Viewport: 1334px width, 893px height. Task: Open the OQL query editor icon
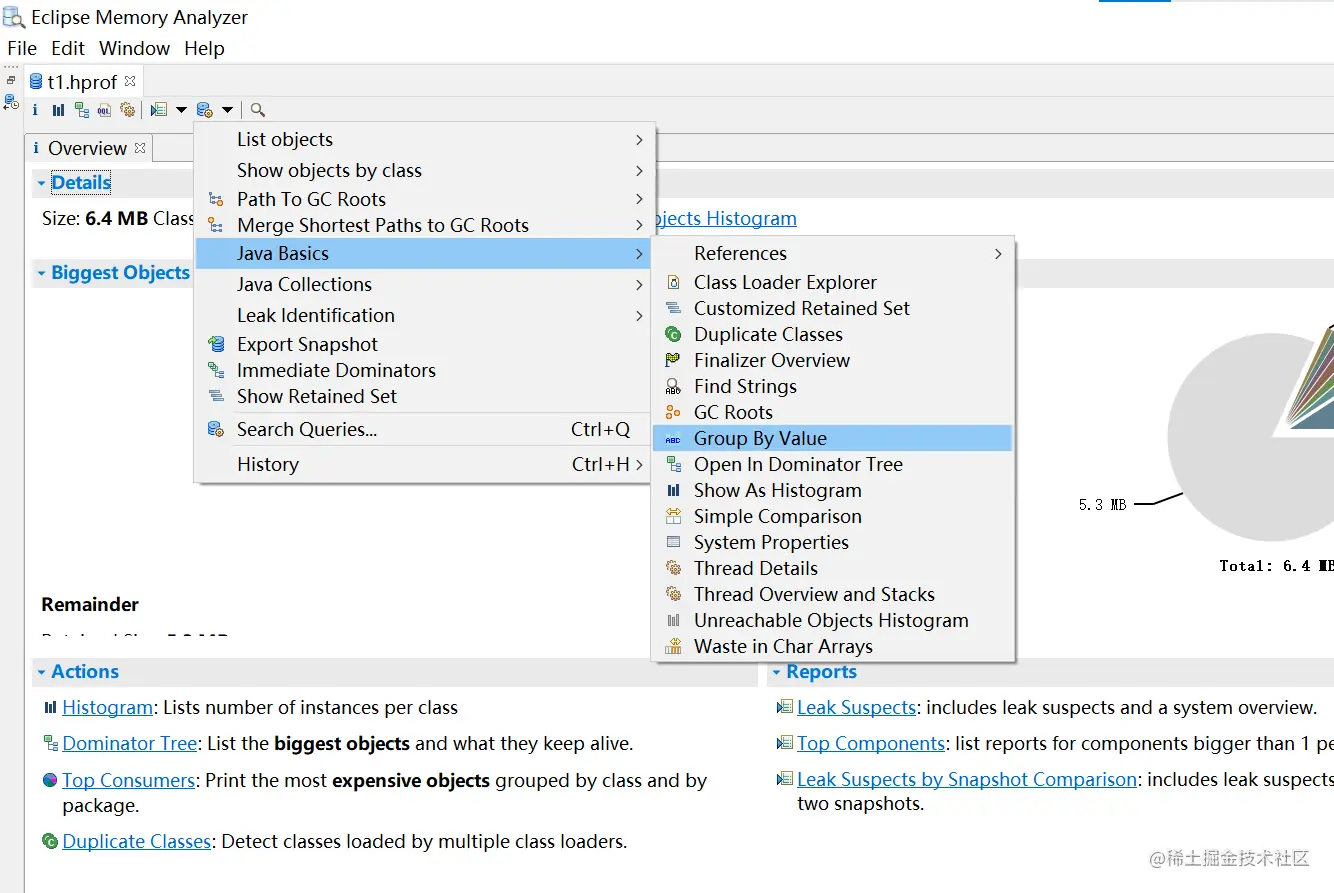coord(104,110)
